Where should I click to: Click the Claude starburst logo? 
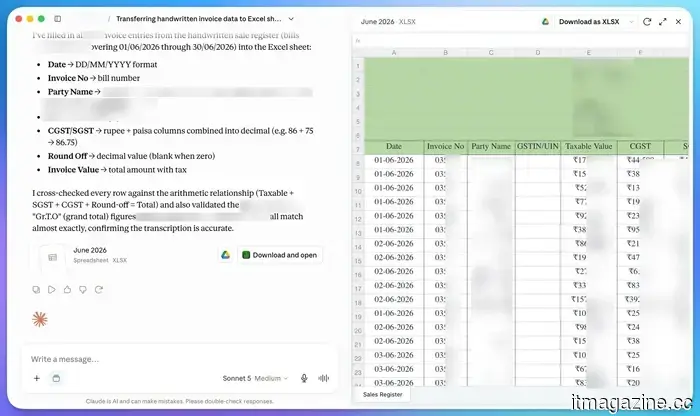tap(40, 320)
